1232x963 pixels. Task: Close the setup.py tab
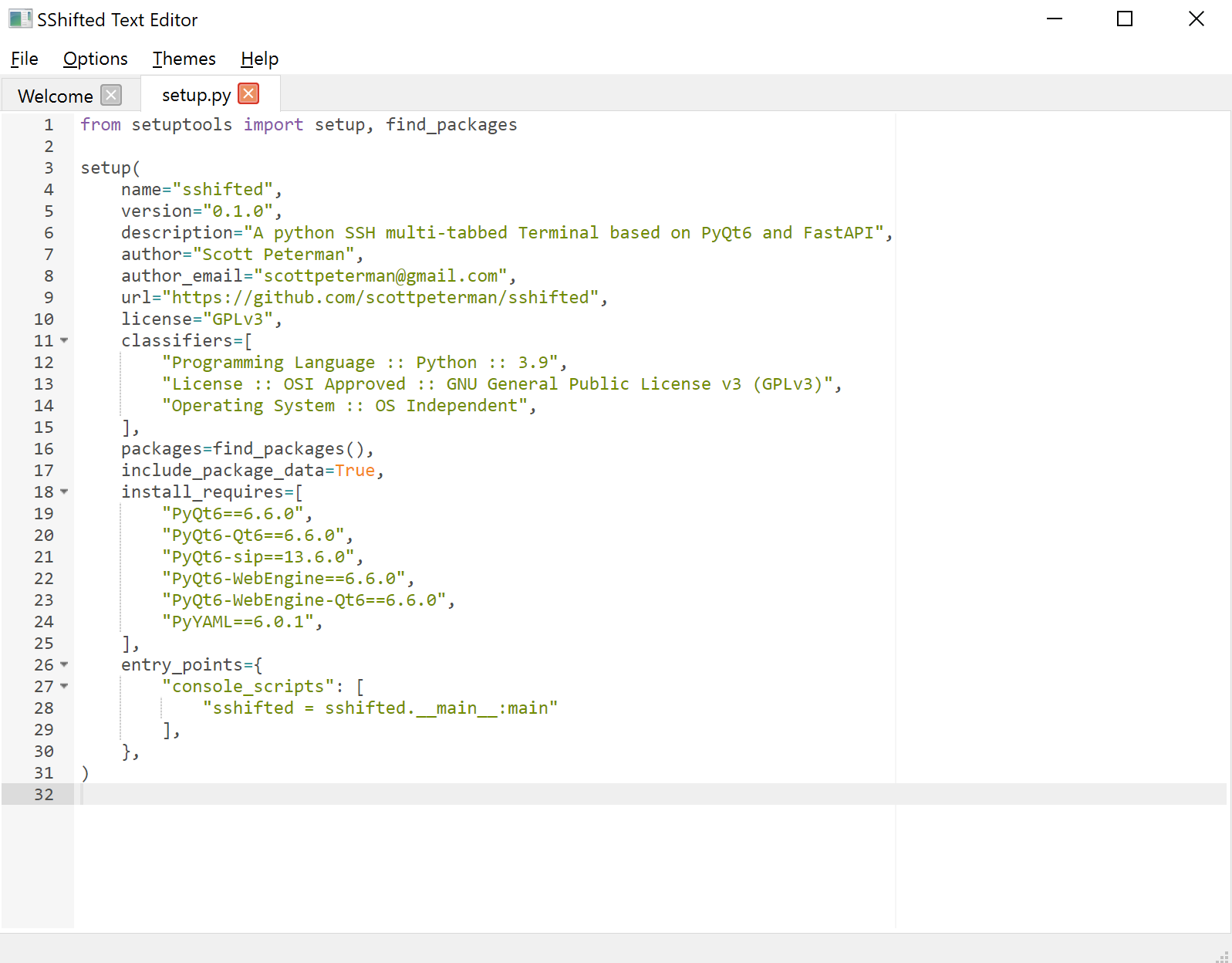tap(248, 93)
